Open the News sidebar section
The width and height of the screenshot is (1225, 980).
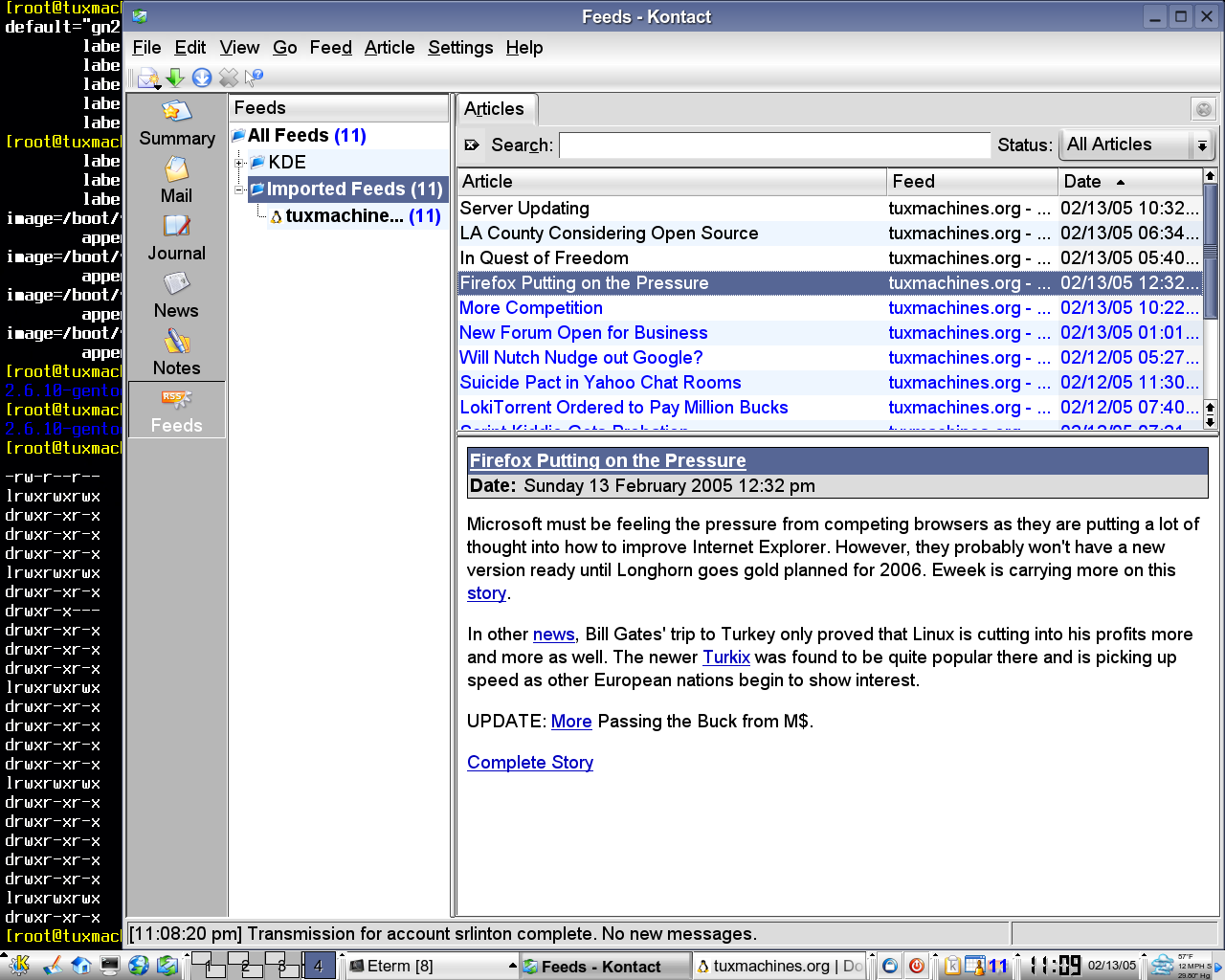coord(177,297)
